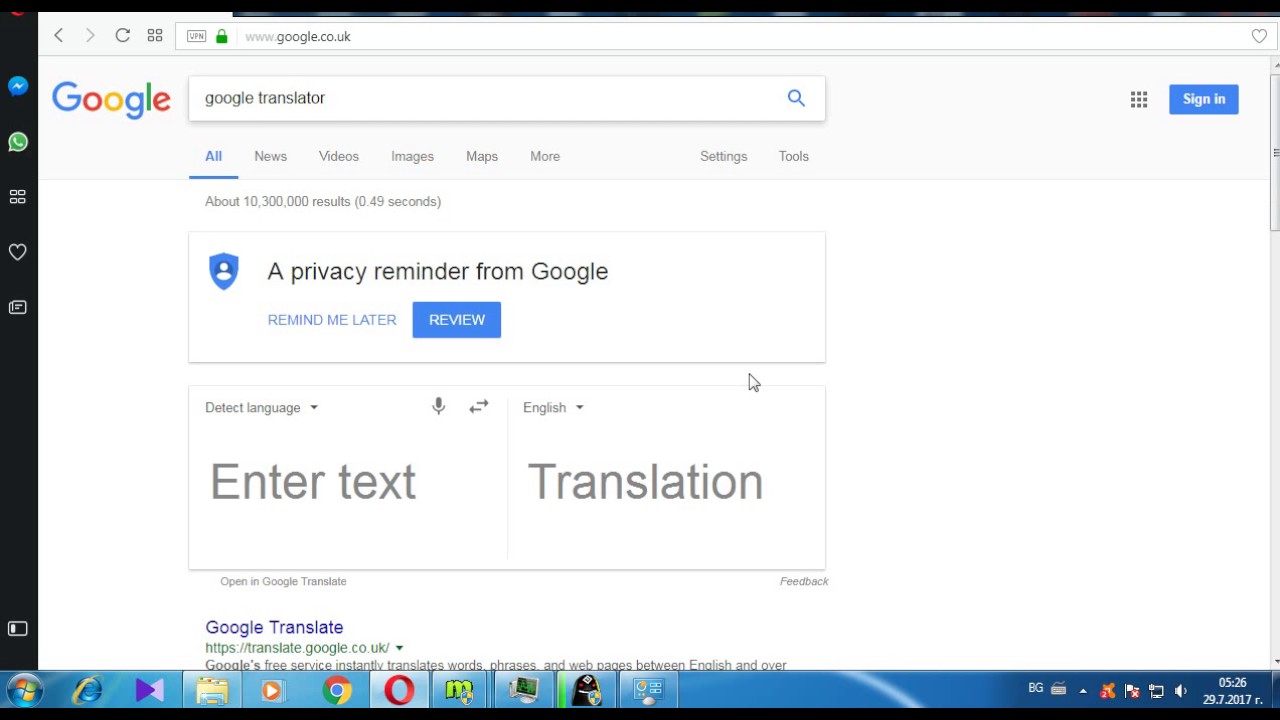The width and height of the screenshot is (1280, 720).
Task: Click the microphone voice input icon
Action: pyautogui.click(x=438, y=406)
